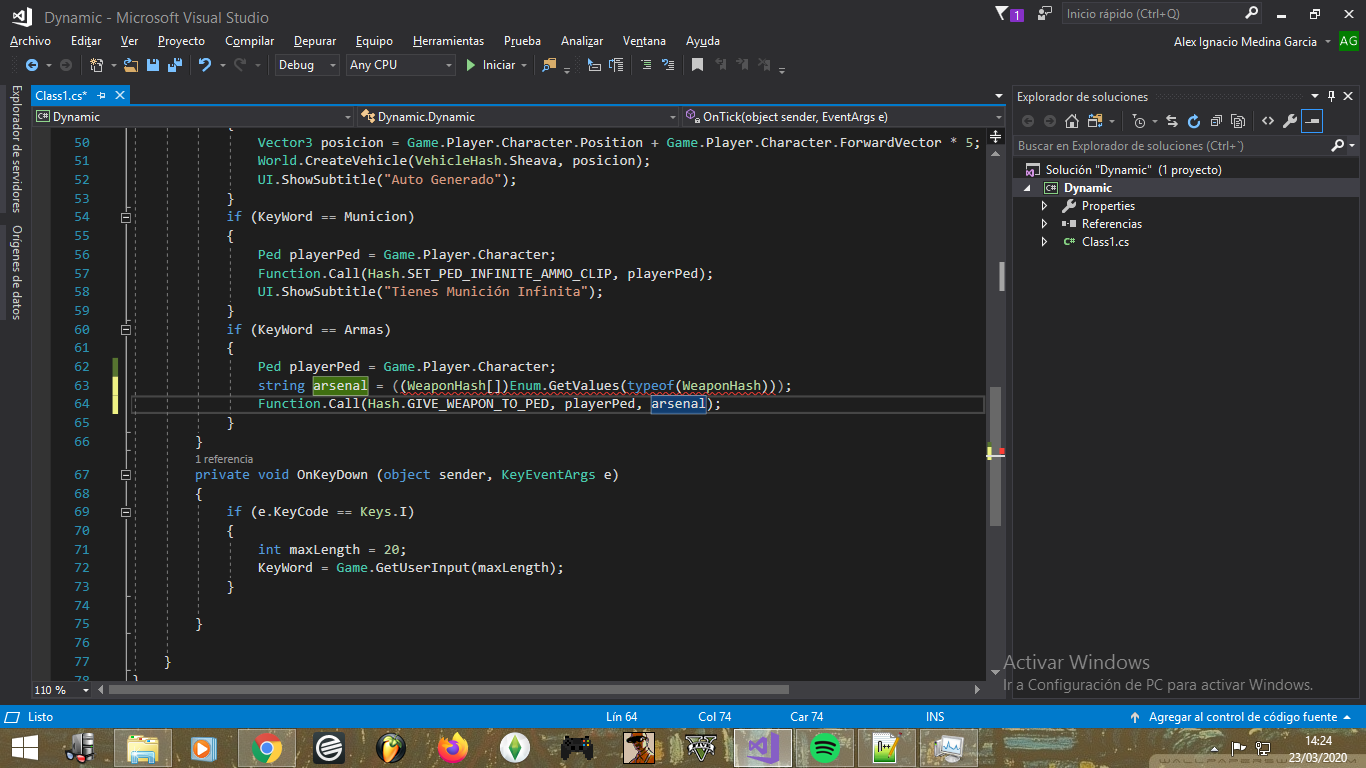
Task: Open properties with the wrench toolbar icon
Action: coord(1290,121)
